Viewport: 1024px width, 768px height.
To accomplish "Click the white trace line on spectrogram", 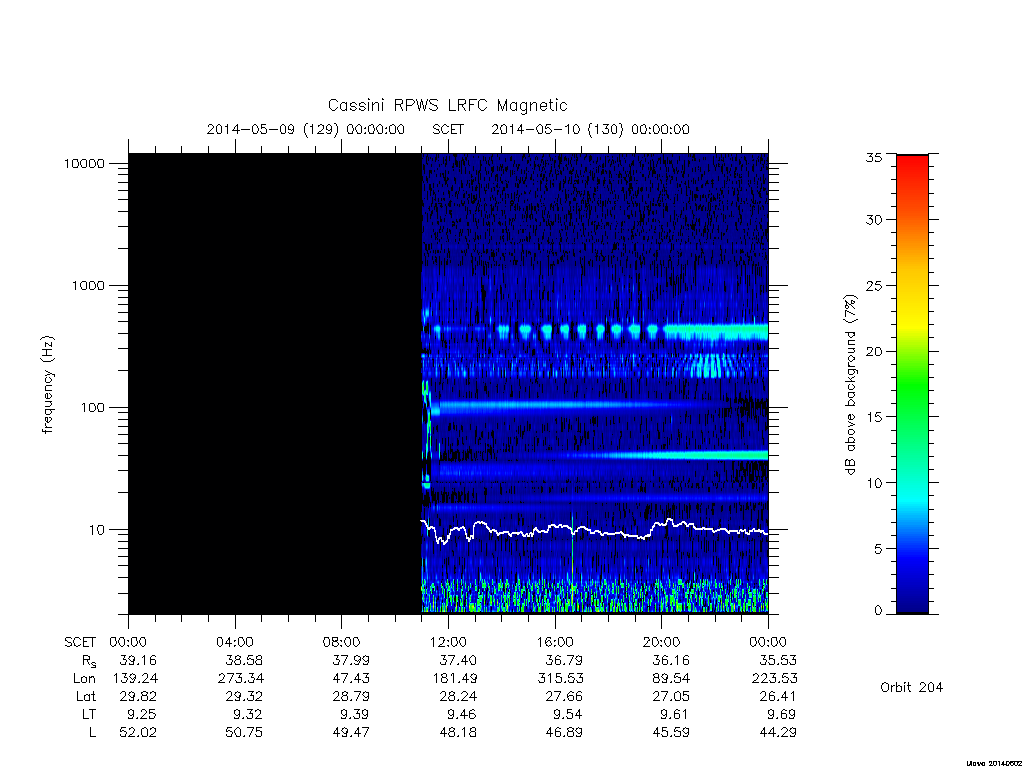I will (x=594, y=530).
